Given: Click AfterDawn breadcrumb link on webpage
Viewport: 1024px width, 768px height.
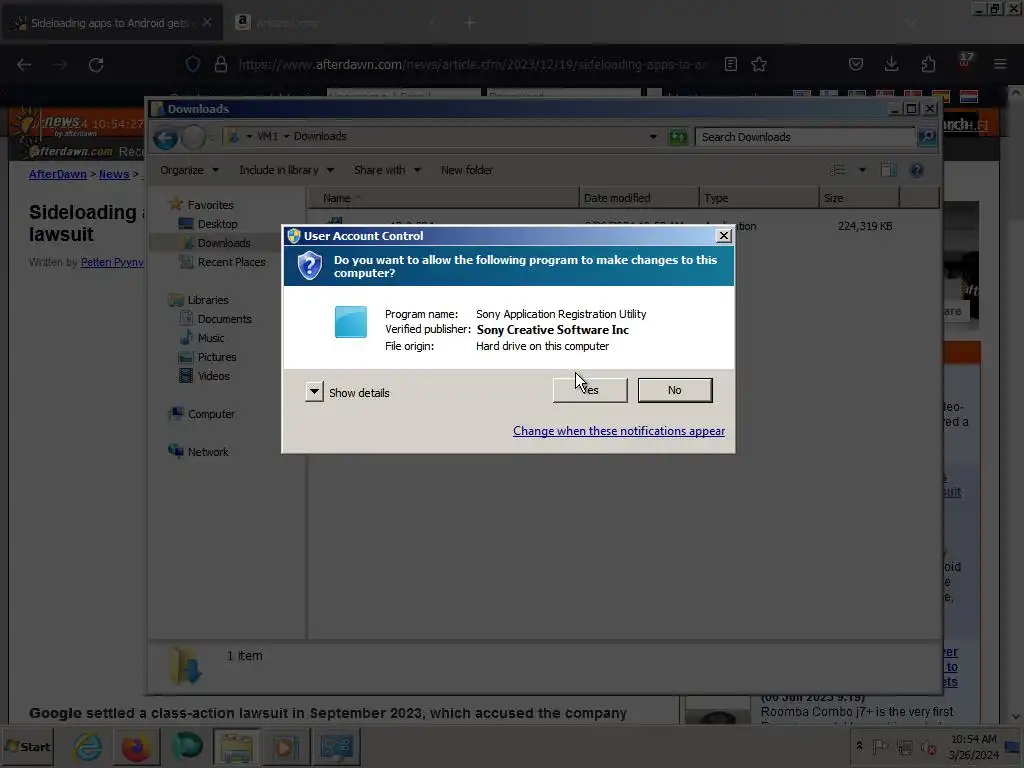Looking at the screenshot, I should click(x=57, y=174).
